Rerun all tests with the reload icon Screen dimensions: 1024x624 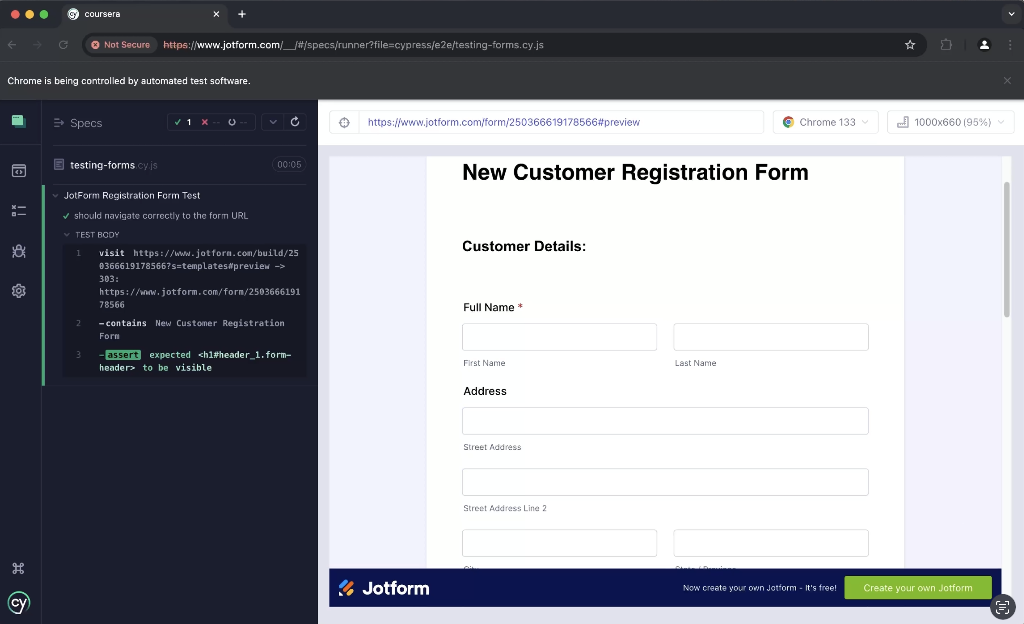tap(295, 122)
